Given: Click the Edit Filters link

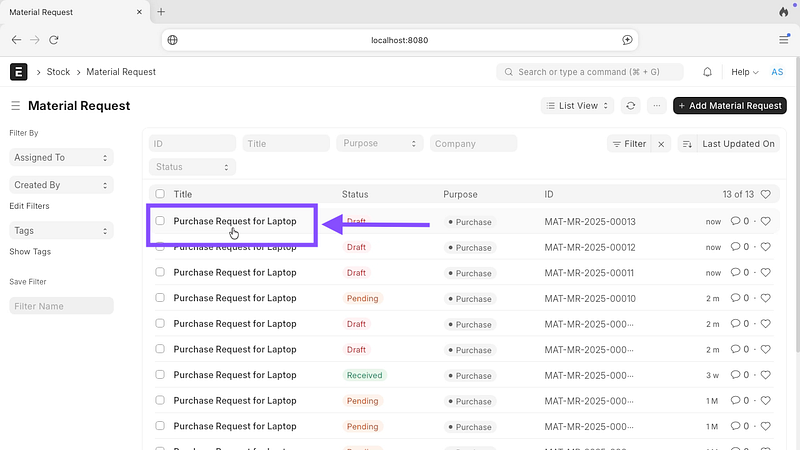Looking at the screenshot, I should pos(29,206).
